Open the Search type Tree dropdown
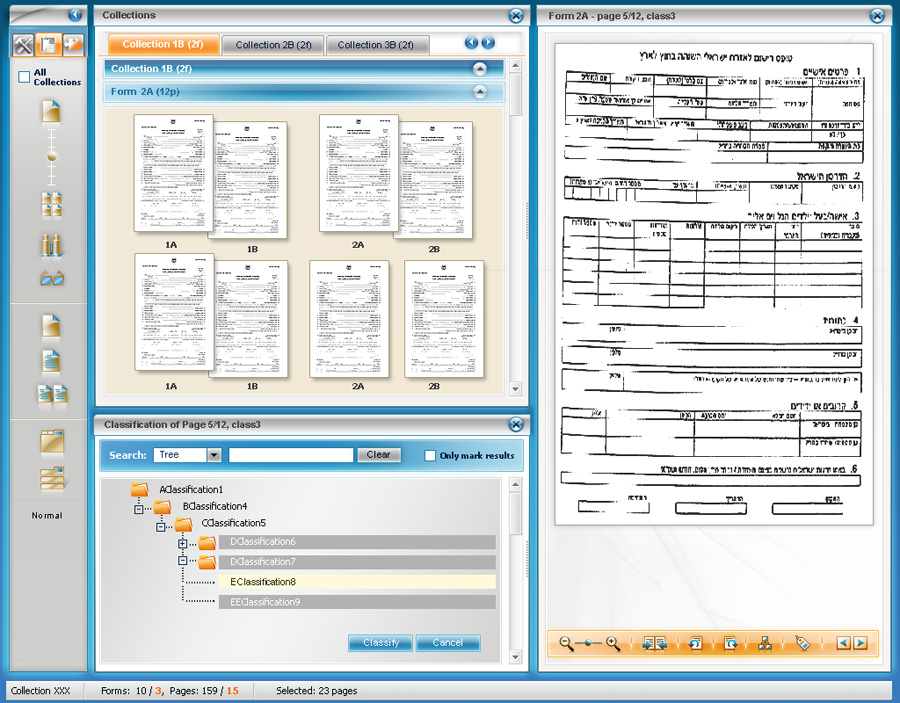This screenshot has height=703, width=900. coord(214,455)
